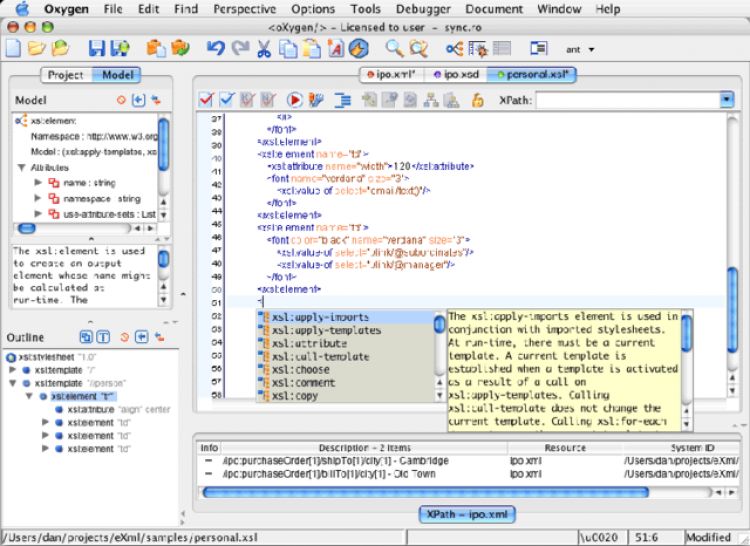This screenshot has width=750, height=546.
Task: Open the Perspective menu
Action: [x=244, y=9]
